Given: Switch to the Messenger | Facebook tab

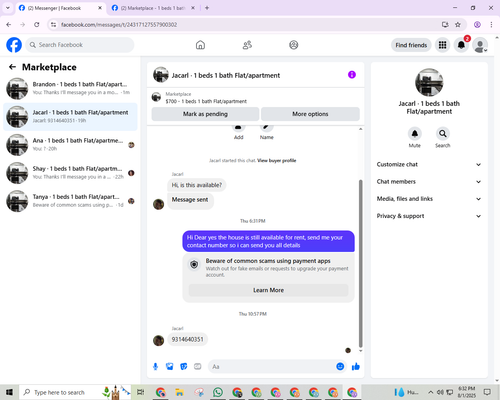Looking at the screenshot, I should (x=61, y=8).
